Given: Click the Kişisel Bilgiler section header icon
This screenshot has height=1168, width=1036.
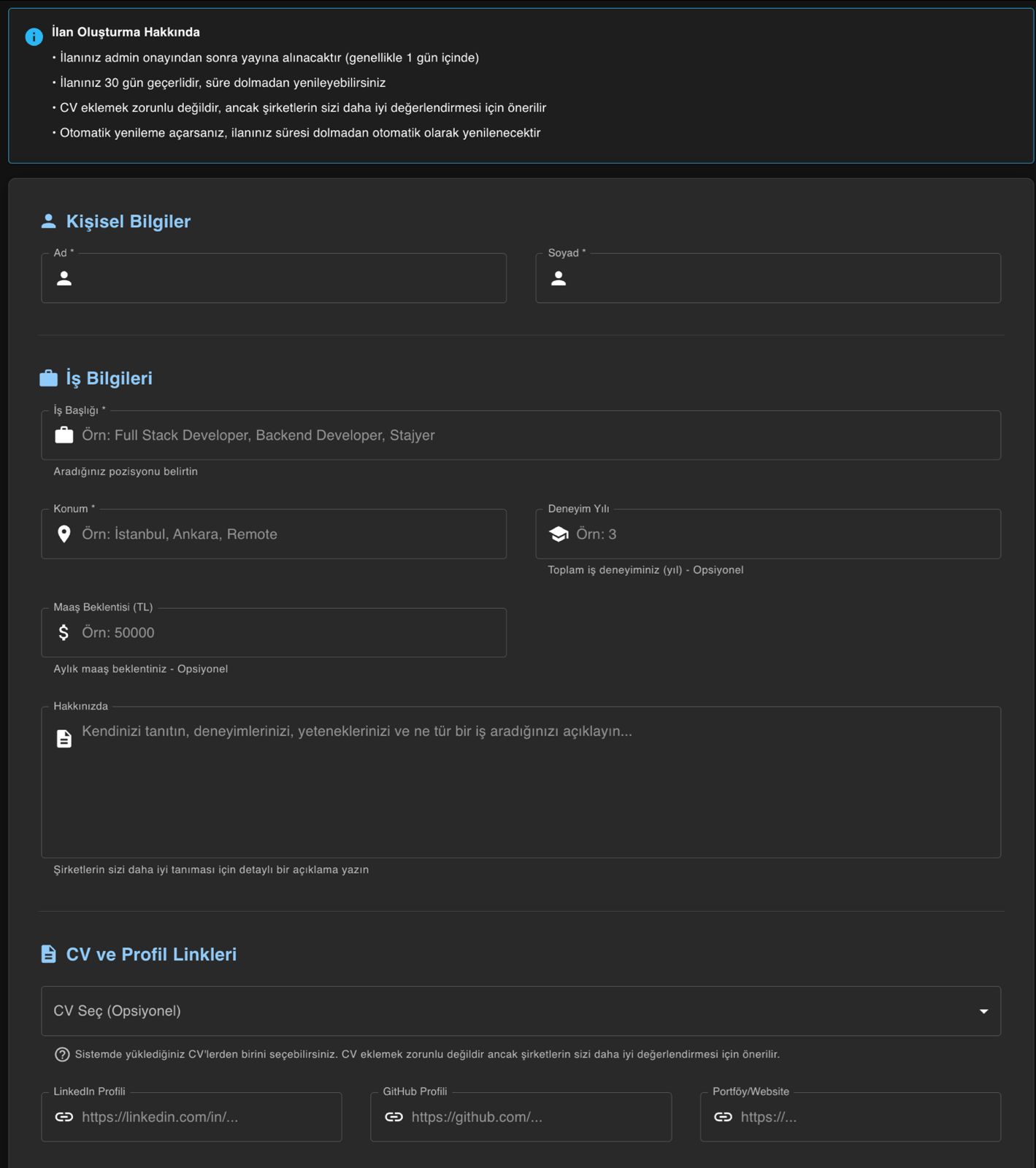Looking at the screenshot, I should (48, 221).
